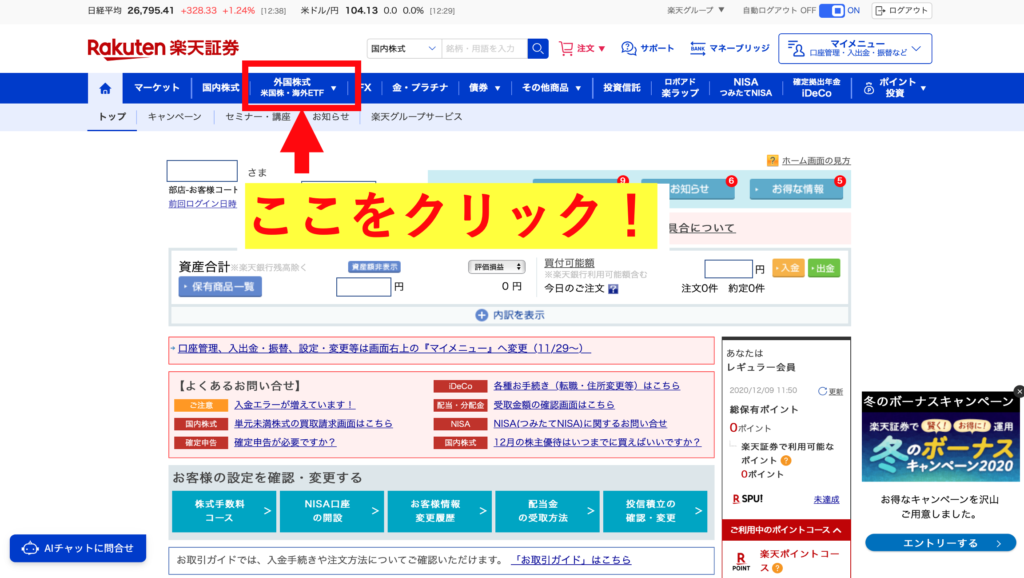Click the SPU 未達成 link

(x=826, y=500)
